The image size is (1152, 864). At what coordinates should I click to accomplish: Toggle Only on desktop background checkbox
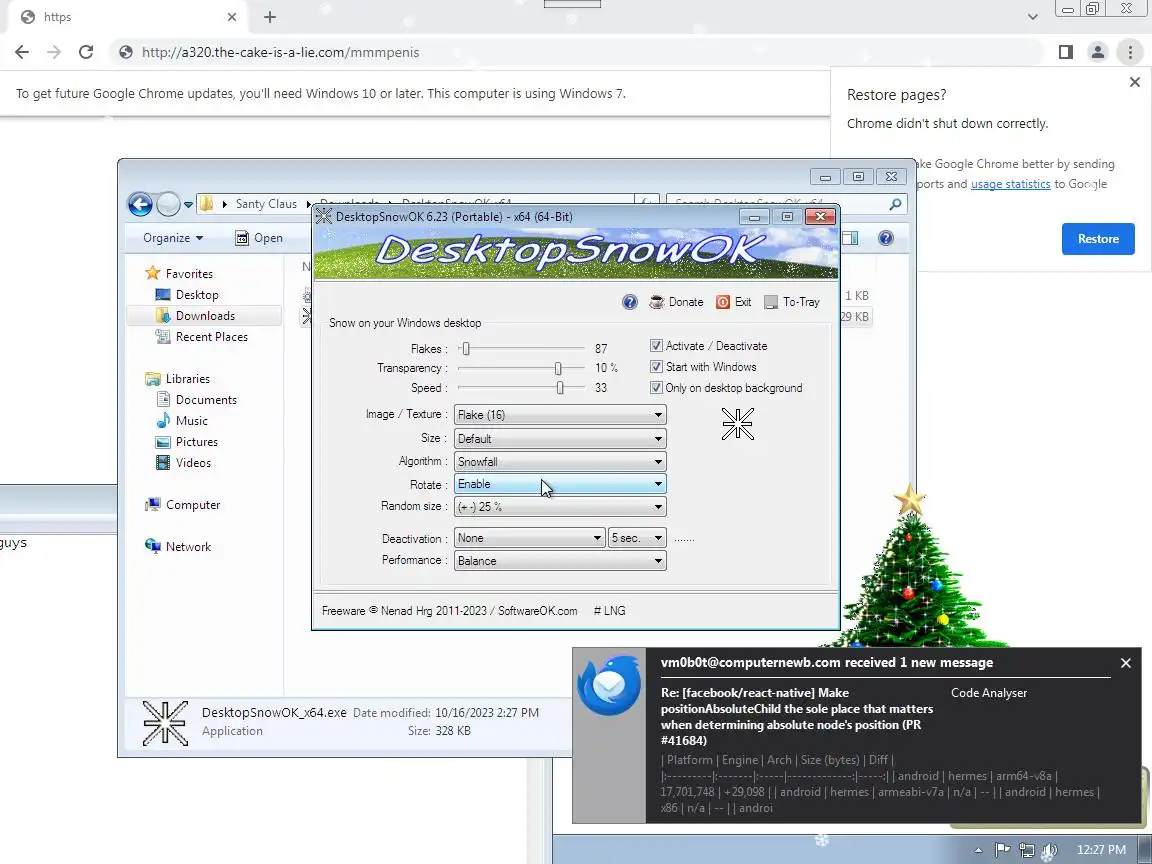pos(656,387)
